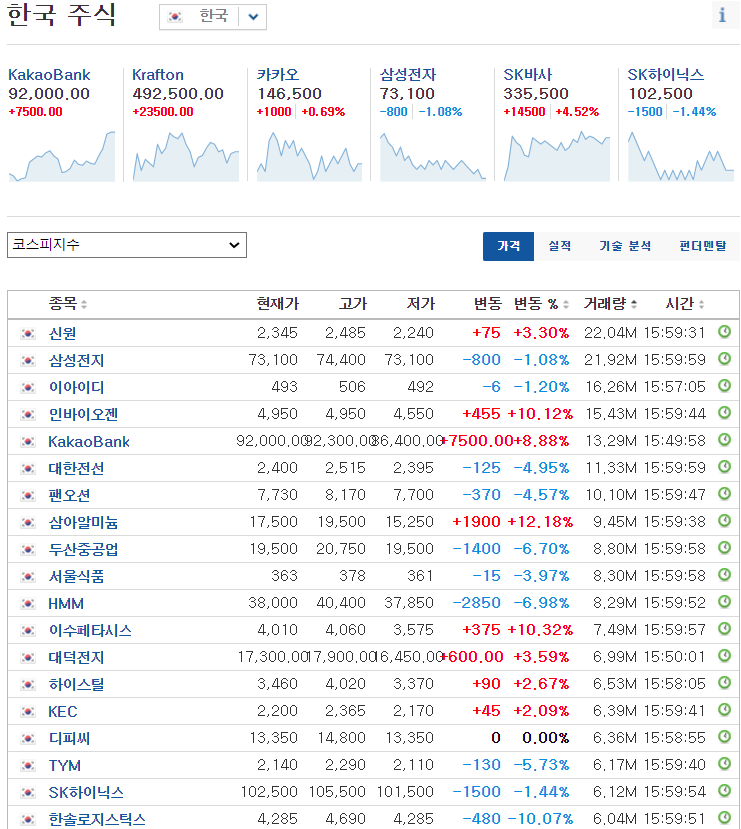Click the clock icon in 디피씨 row
The height and width of the screenshot is (829, 741).
click(724, 736)
